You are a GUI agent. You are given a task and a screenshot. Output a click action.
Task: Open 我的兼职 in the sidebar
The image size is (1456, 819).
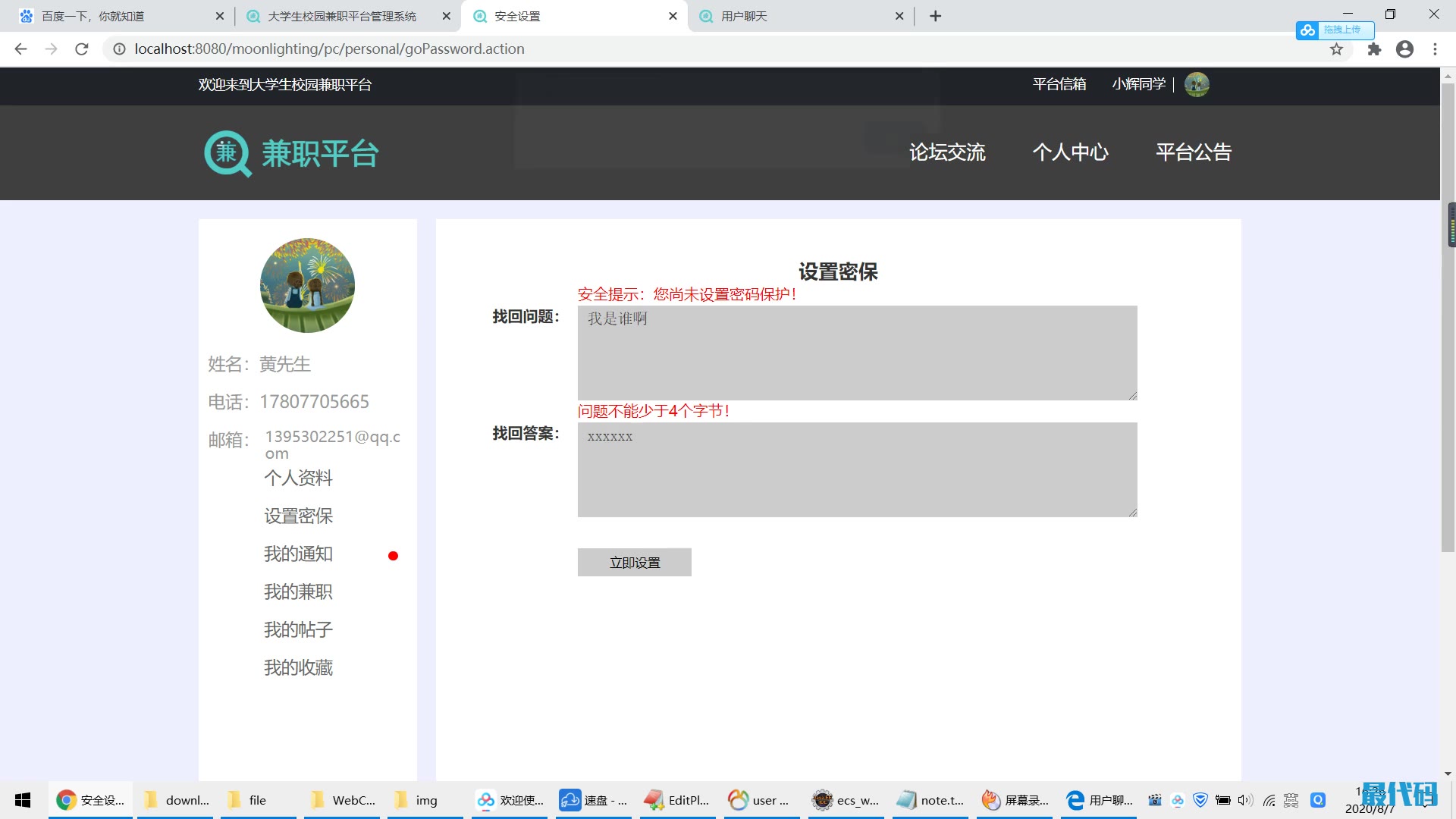coord(298,591)
